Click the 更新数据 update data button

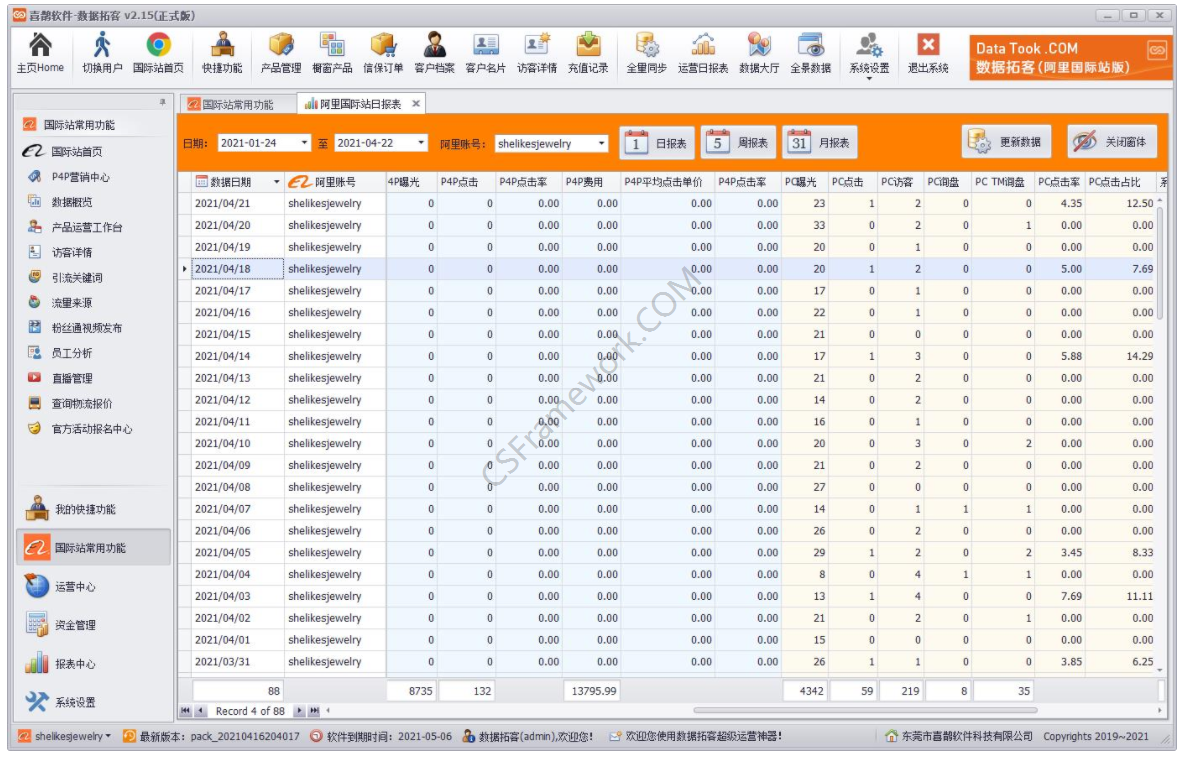[1006, 142]
